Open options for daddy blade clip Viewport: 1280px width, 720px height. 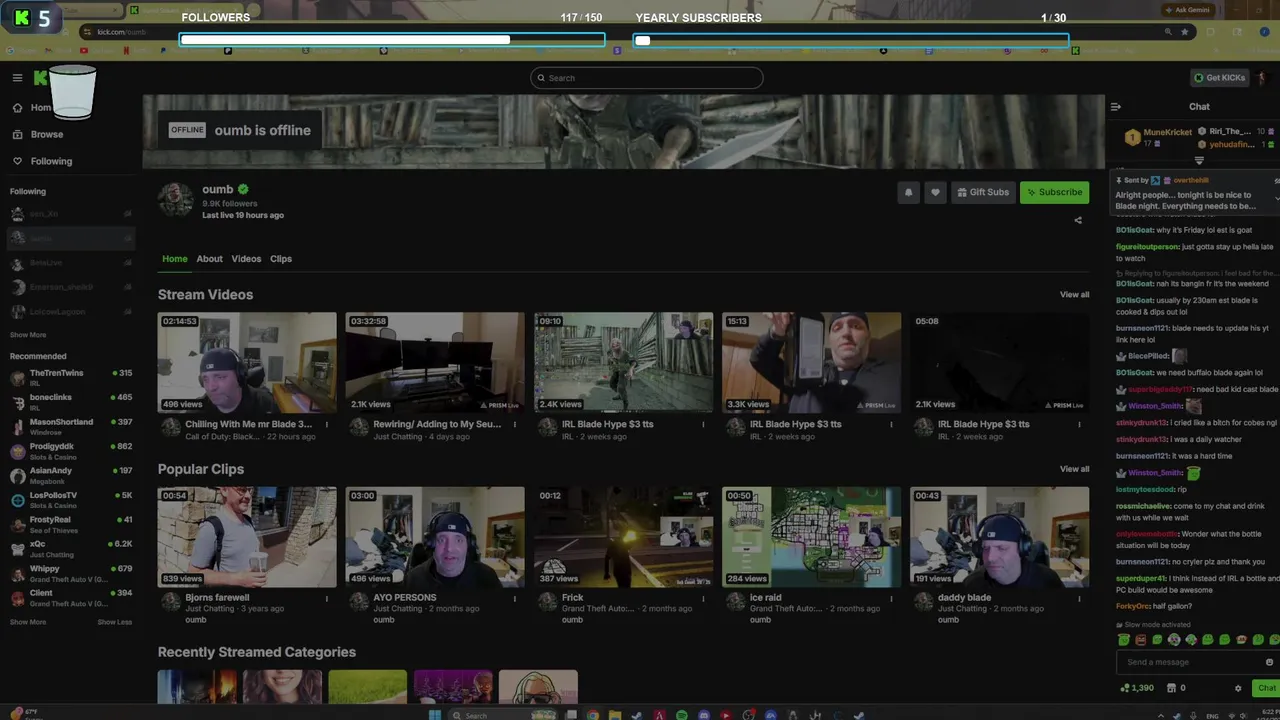tap(1079, 598)
